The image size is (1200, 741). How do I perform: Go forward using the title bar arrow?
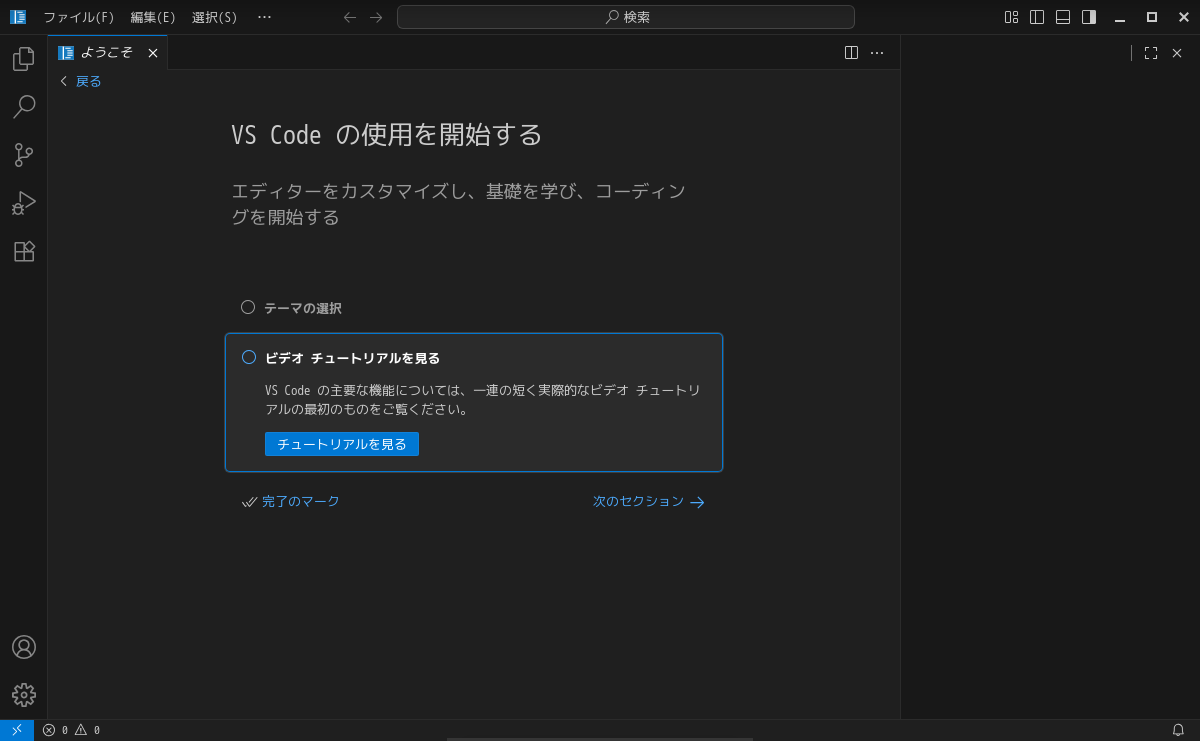376,17
